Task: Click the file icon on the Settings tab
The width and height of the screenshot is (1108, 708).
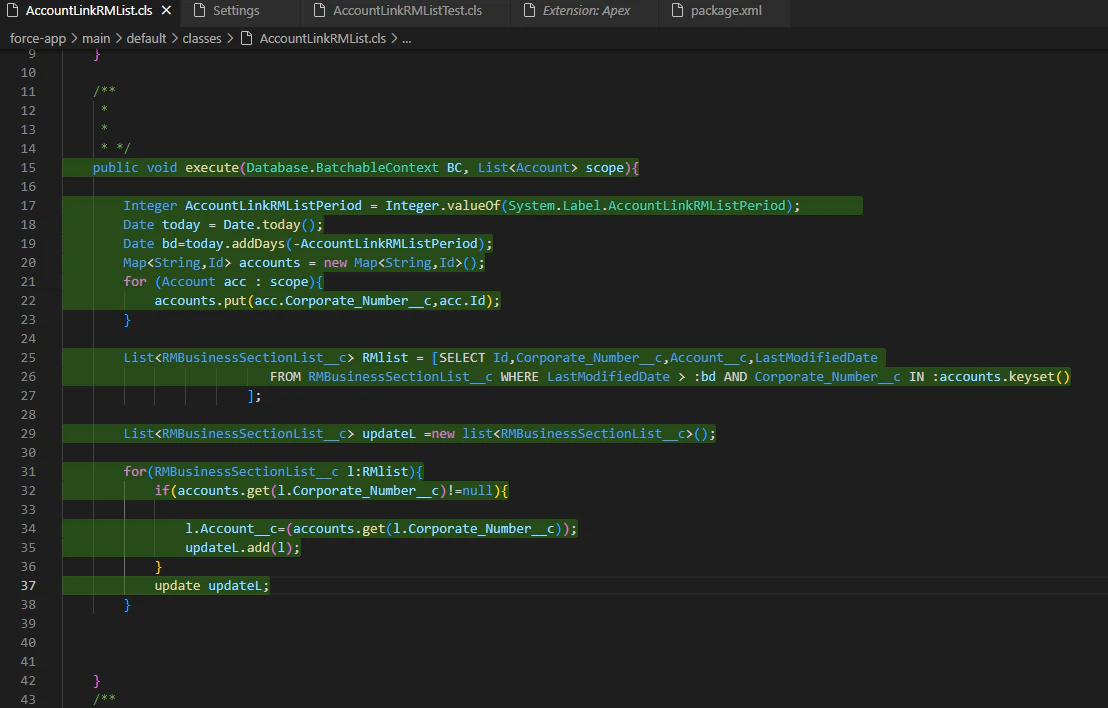Action: tap(199, 11)
